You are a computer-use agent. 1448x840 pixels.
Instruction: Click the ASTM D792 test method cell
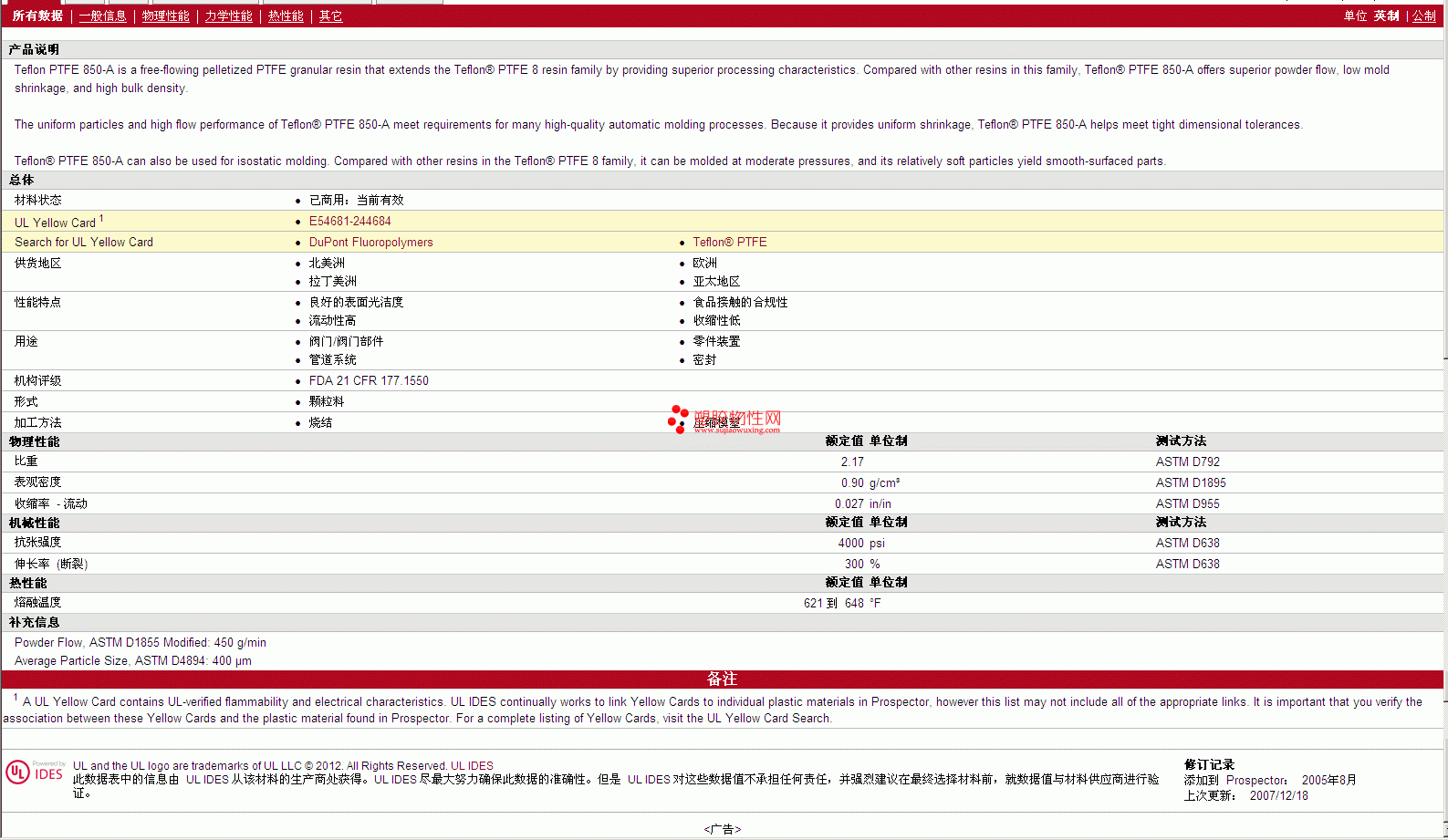click(x=1187, y=461)
